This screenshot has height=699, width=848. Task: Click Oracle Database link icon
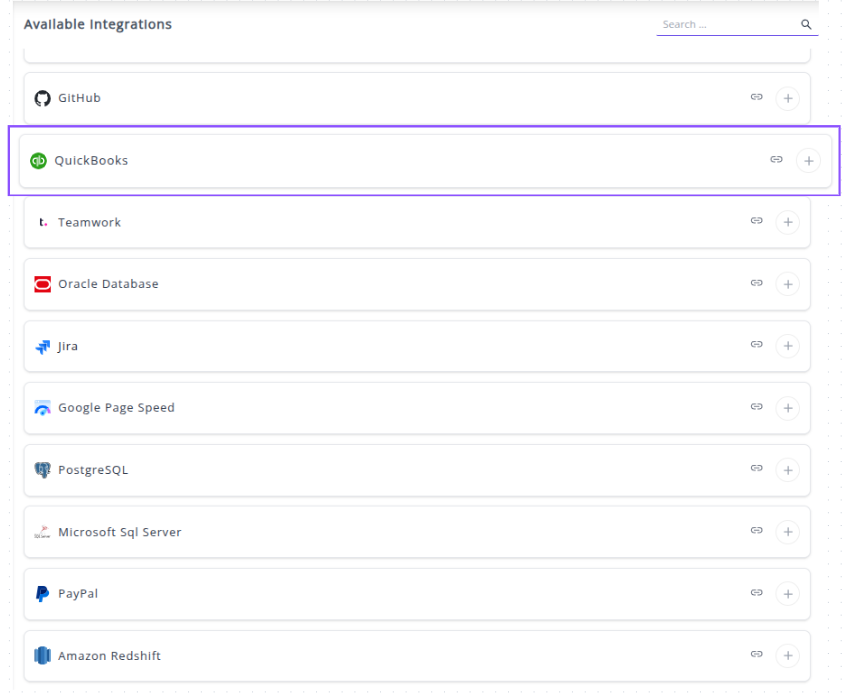(x=756, y=284)
